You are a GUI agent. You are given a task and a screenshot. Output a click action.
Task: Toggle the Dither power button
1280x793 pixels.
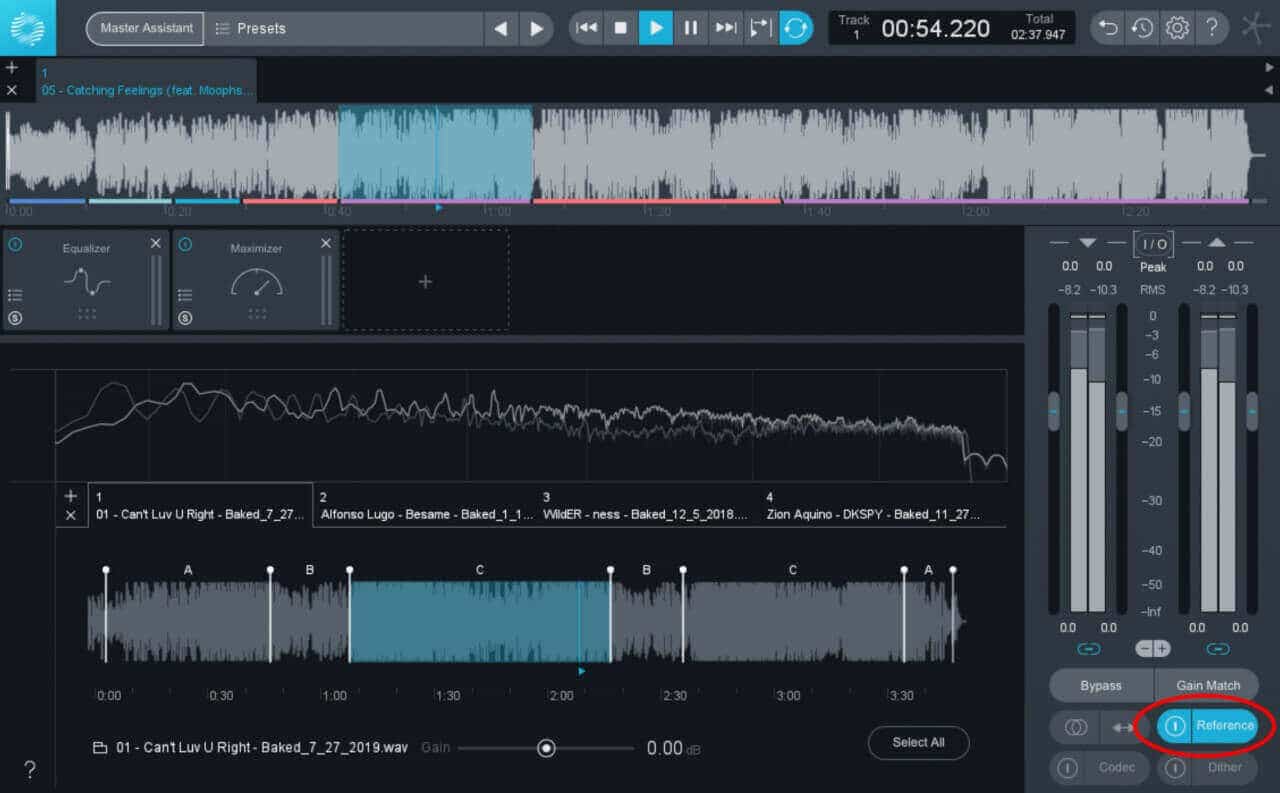1176,767
